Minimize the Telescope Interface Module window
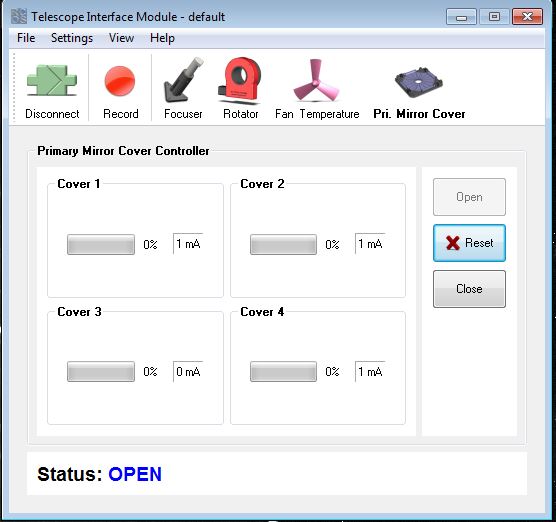Image resolution: width=556 pixels, height=522 pixels. tap(461, 17)
